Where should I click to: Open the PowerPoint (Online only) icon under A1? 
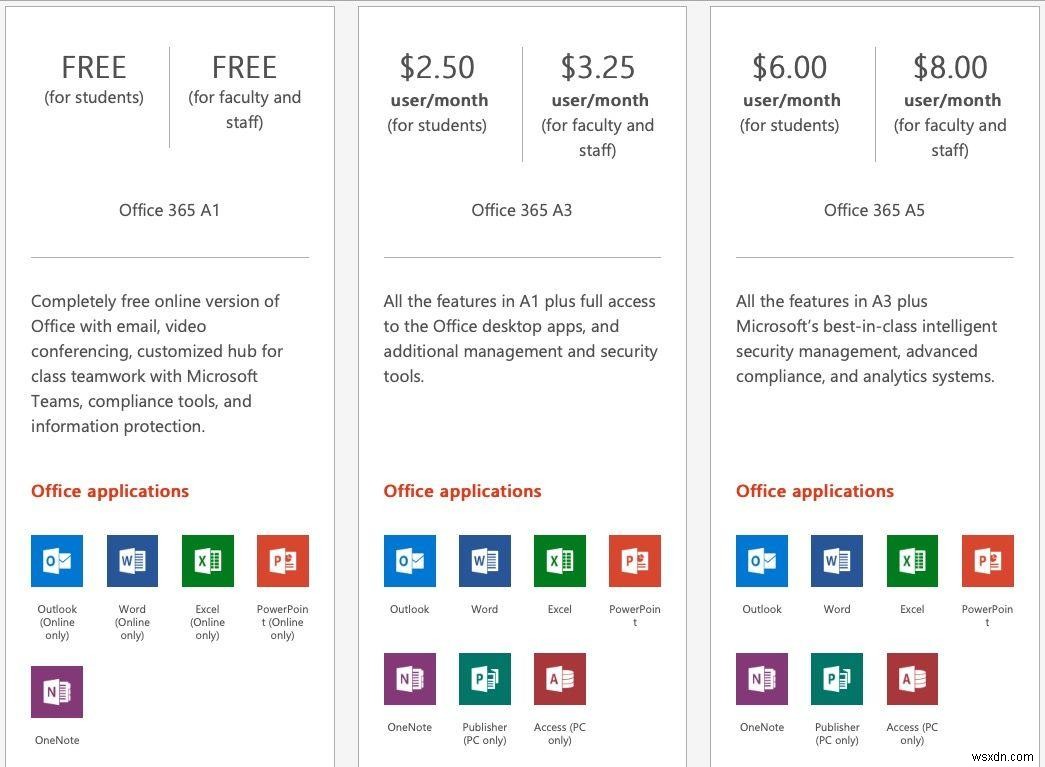coord(283,560)
